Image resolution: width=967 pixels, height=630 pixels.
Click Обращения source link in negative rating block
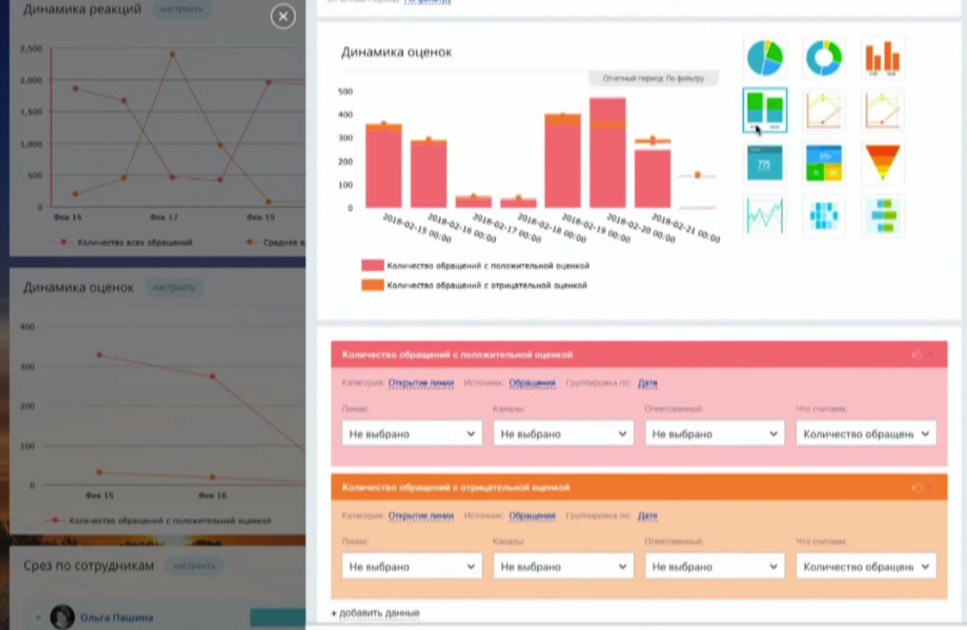click(532, 515)
